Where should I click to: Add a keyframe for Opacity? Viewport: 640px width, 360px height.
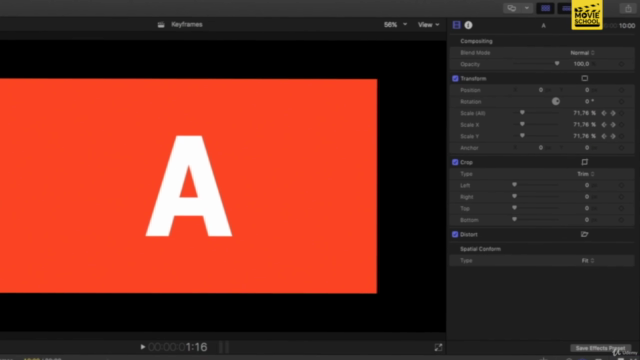pos(622,64)
